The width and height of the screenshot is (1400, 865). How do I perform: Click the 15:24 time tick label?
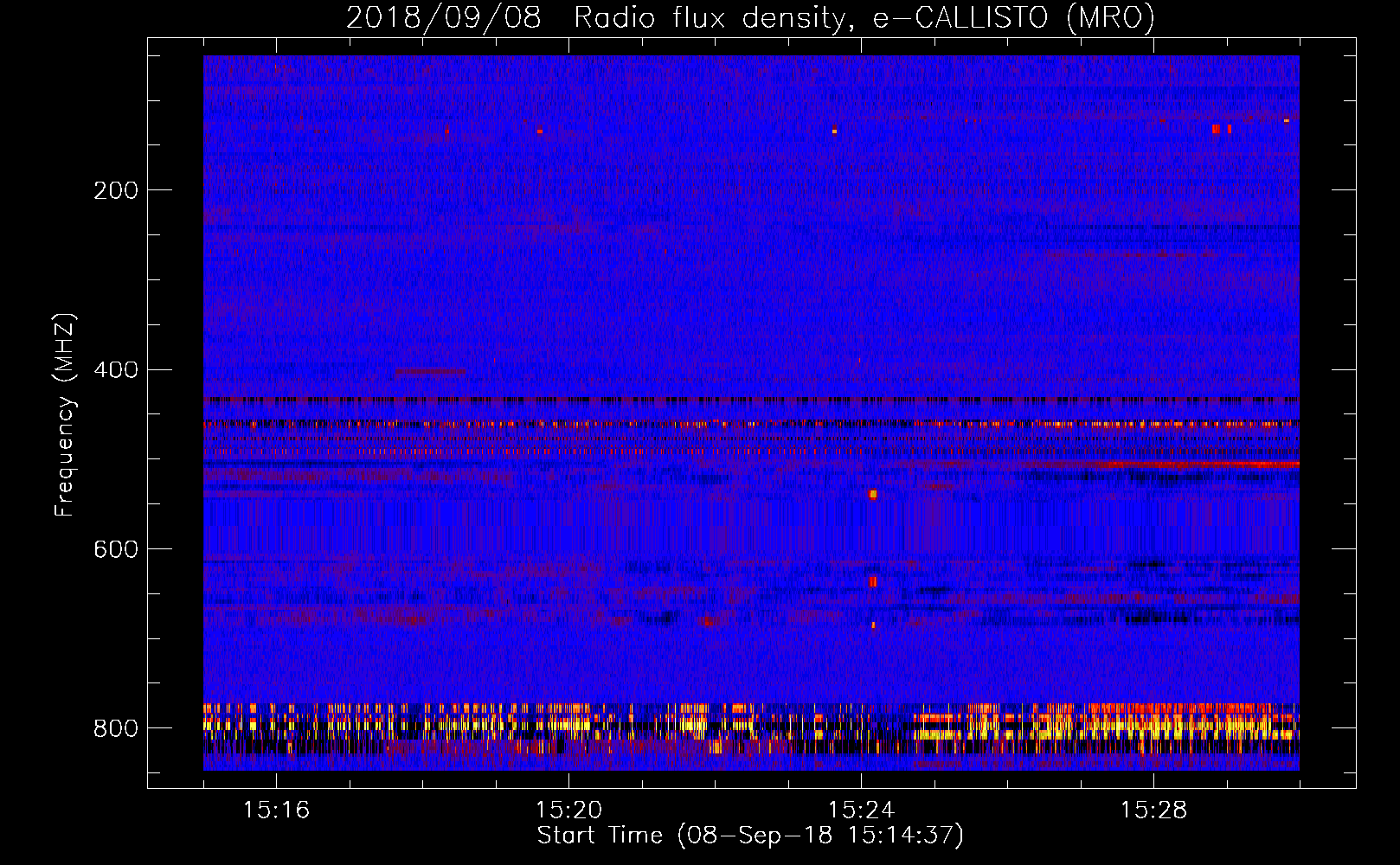point(861,810)
